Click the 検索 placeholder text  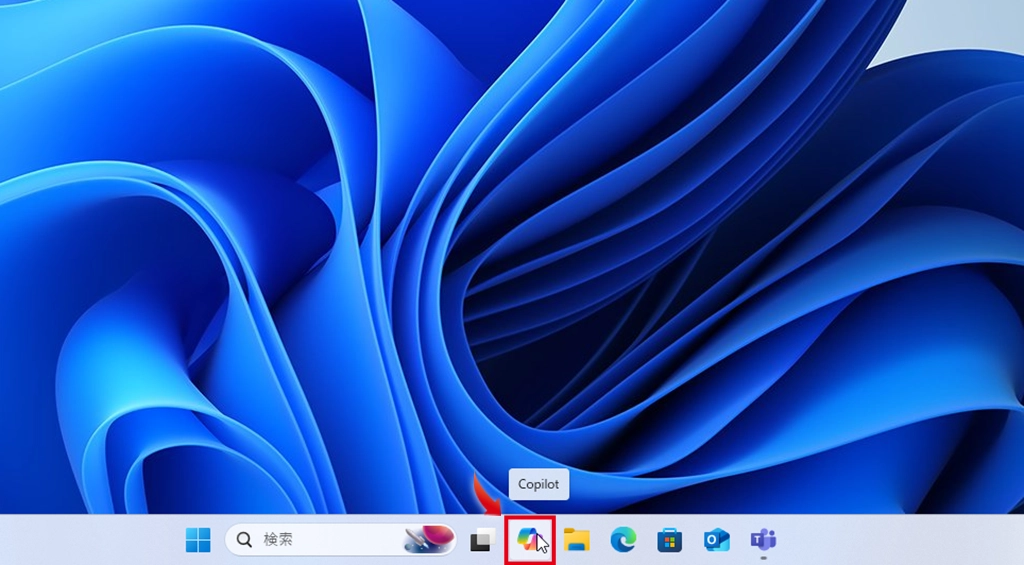click(278, 540)
